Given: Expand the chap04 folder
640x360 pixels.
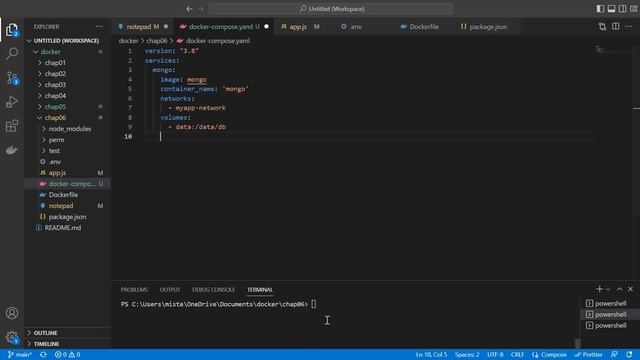Looking at the screenshot, I should [67, 96].
